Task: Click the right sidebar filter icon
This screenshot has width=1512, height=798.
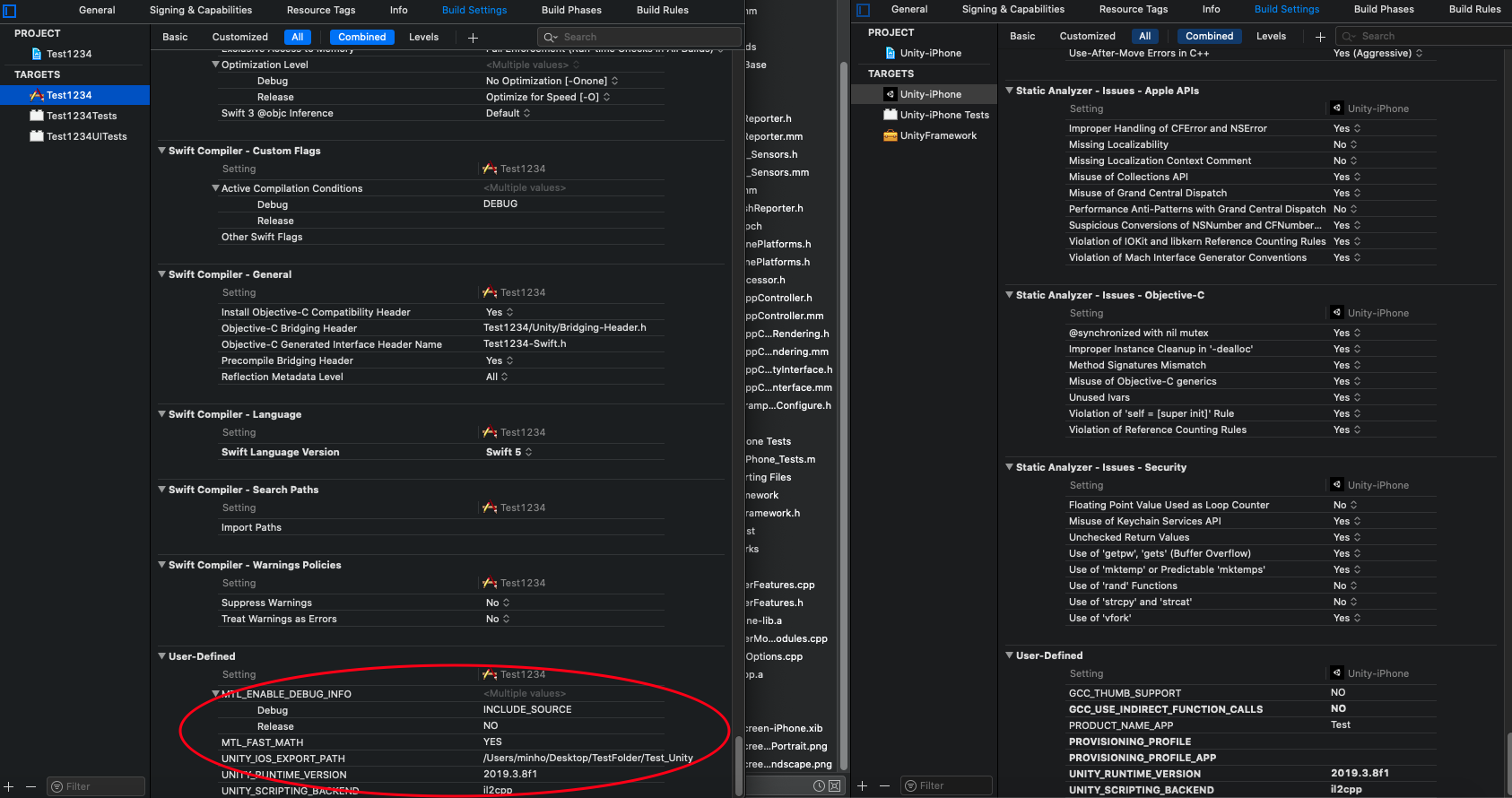Action: pyautogui.click(x=911, y=785)
